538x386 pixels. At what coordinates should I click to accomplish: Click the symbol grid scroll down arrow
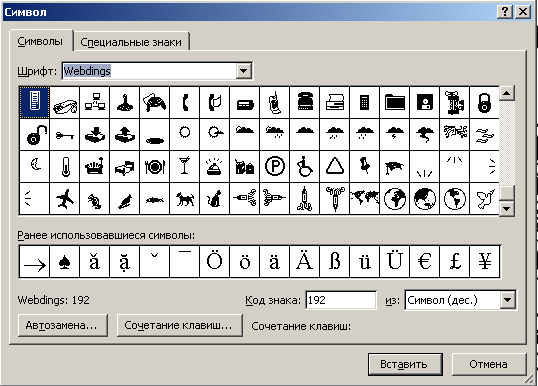507,208
